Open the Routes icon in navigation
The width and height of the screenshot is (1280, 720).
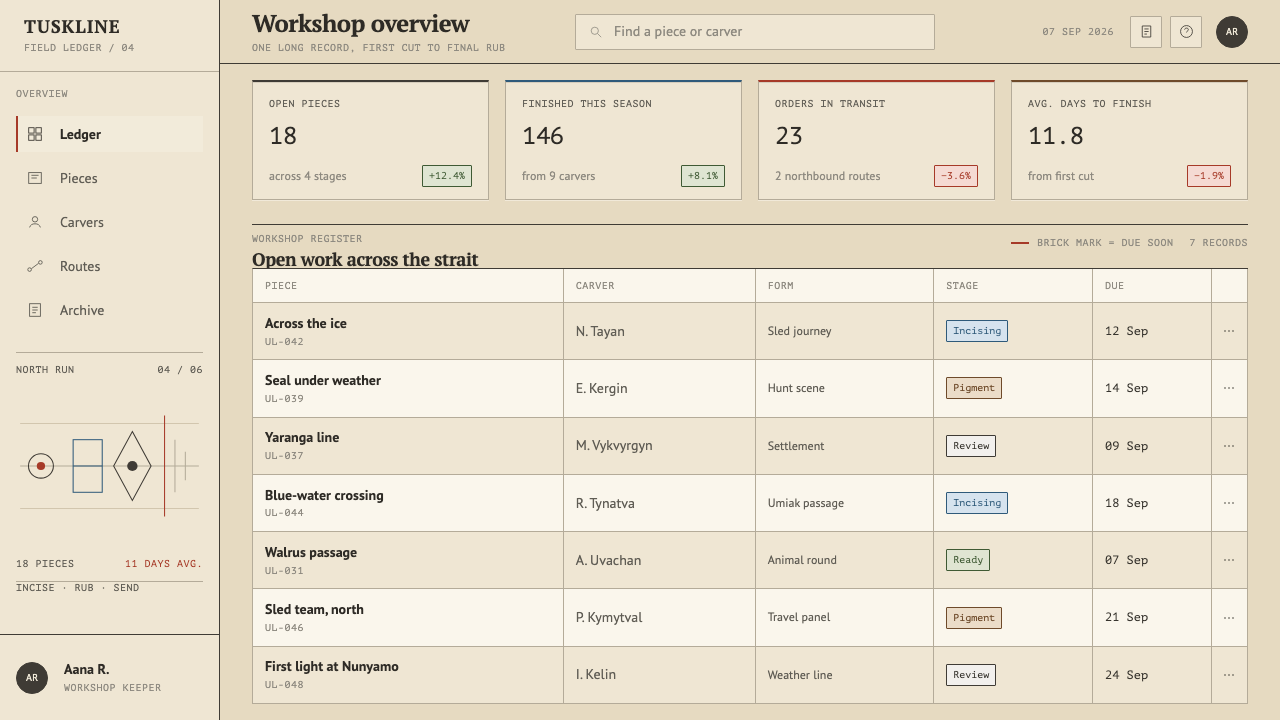pyautogui.click(x=35, y=266)
